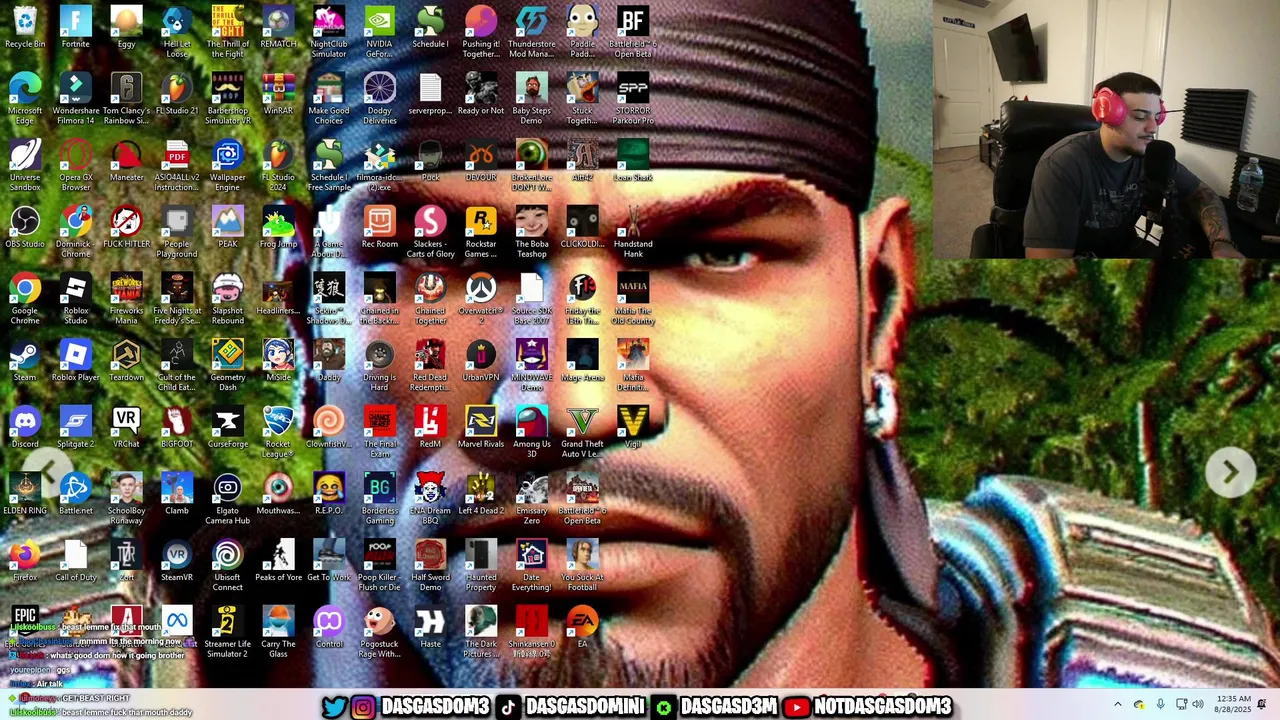Viewport: 1280px width, 720px height.
Task: Click the microphone icon in system tray
Action: pyautogui.click(x=1160, y=705)
